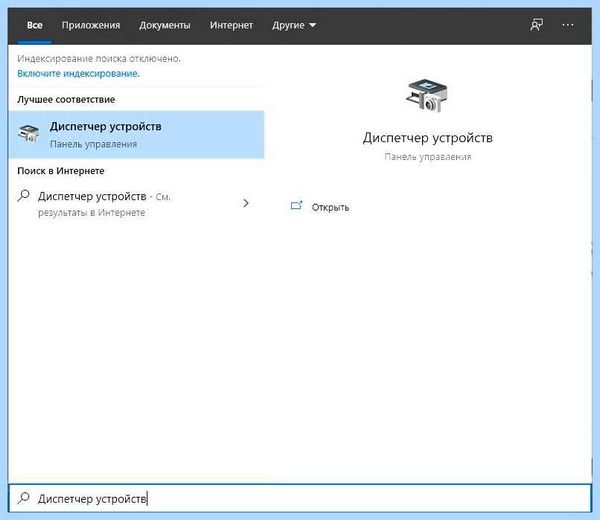Viewport: 600px width, 520px height.
Task: Click the Поиск в Интернете heading
Action: [x=60, y=171]
